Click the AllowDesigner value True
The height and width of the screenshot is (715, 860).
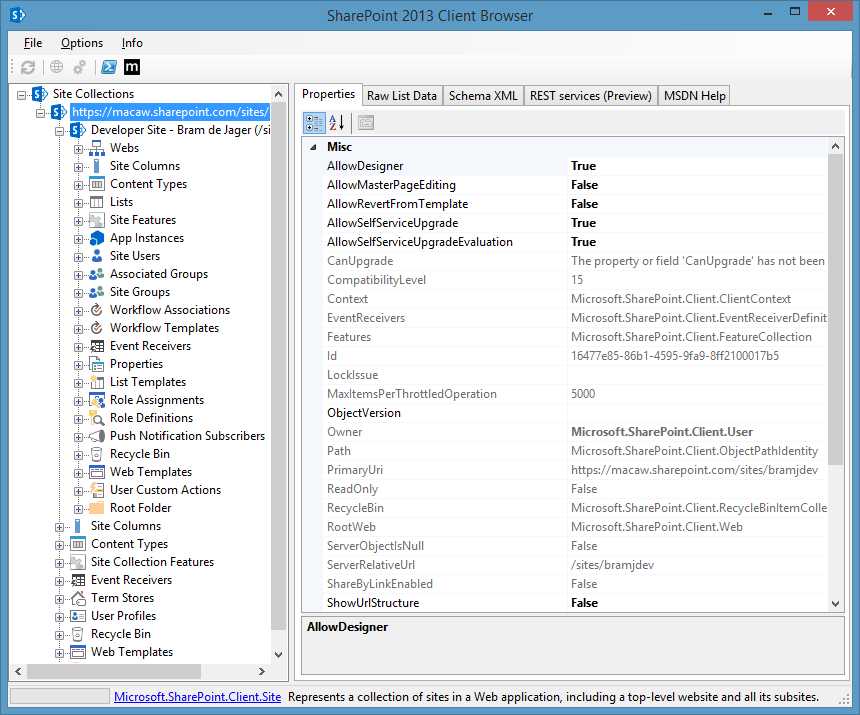583,166
